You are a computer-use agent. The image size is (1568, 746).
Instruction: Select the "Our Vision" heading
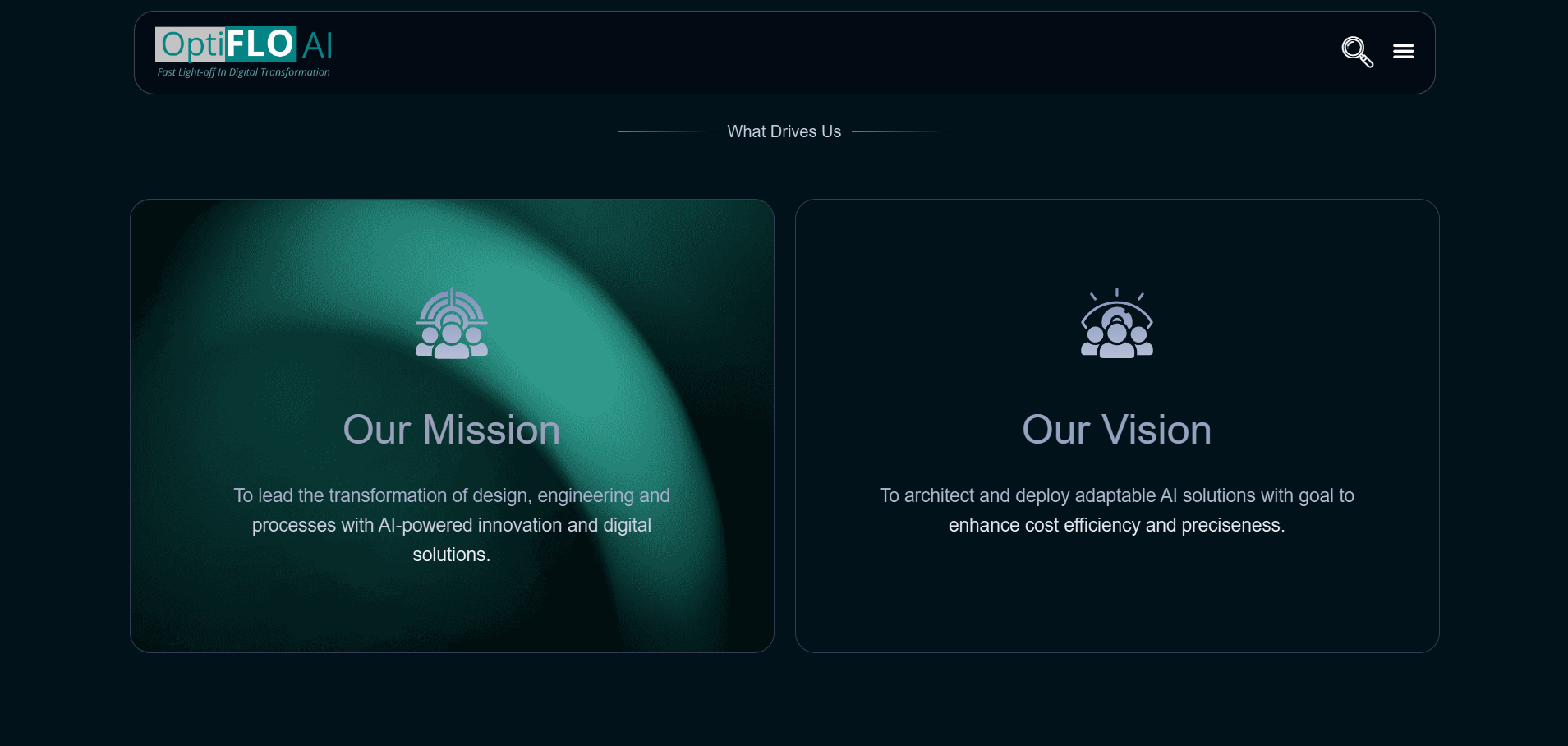click(x=1116, y=430)
